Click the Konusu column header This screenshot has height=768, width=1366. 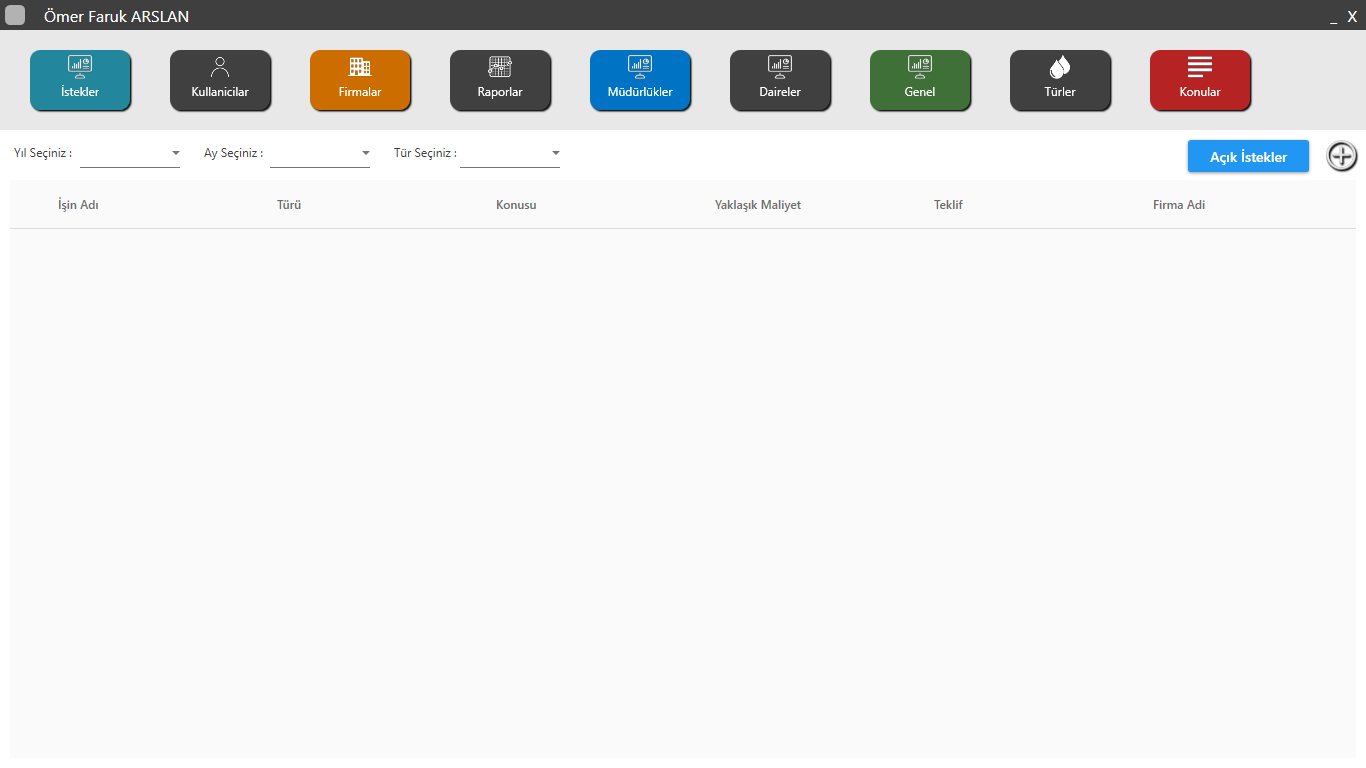click(516, 205)
